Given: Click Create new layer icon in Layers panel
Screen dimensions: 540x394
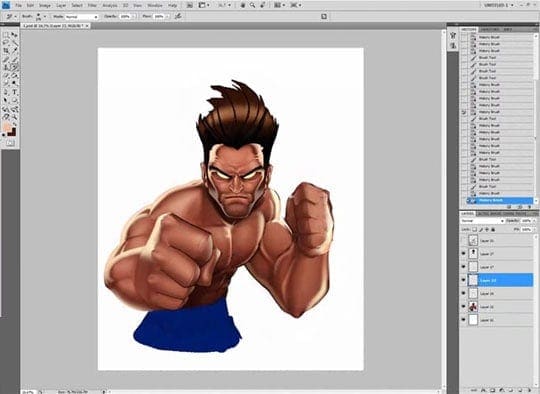Looking at the screenshot, I should (x=520, y=390).
